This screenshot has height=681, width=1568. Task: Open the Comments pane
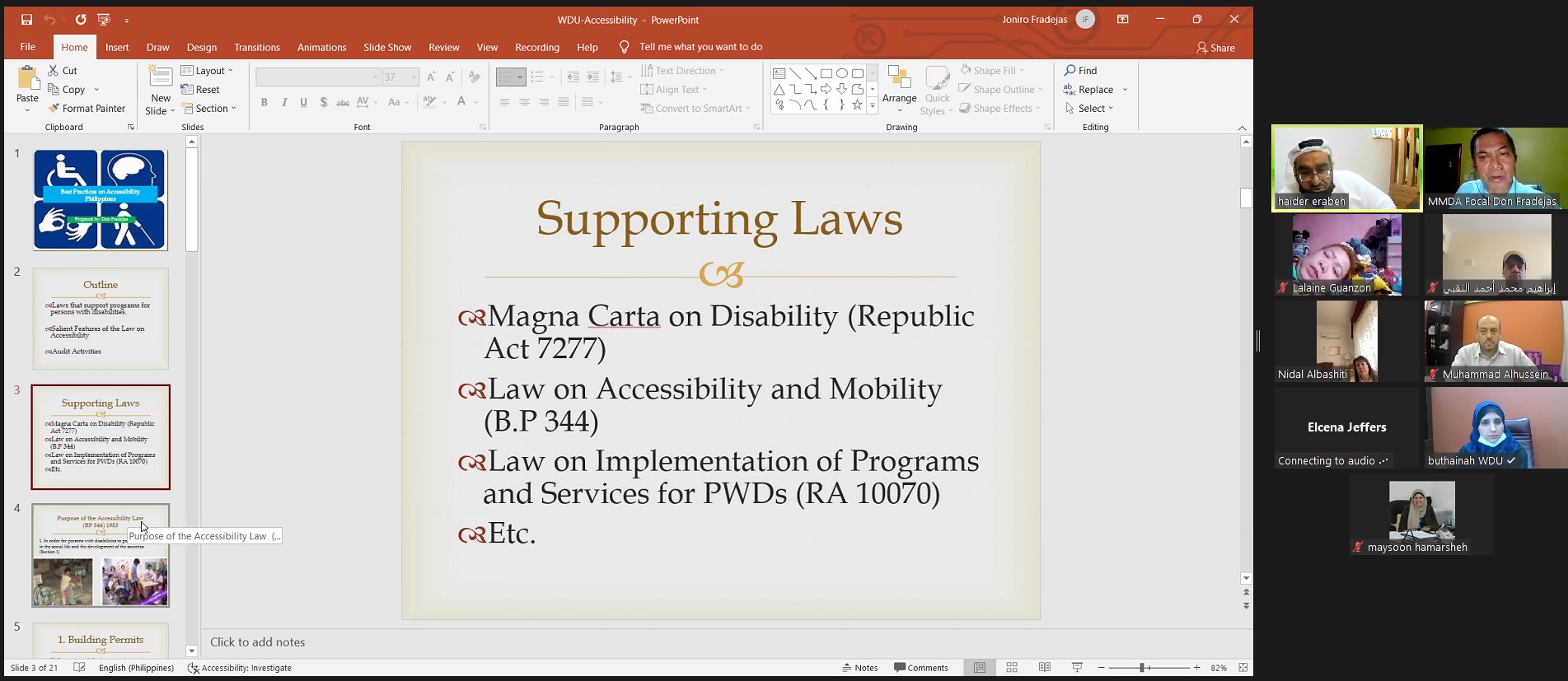921,668
